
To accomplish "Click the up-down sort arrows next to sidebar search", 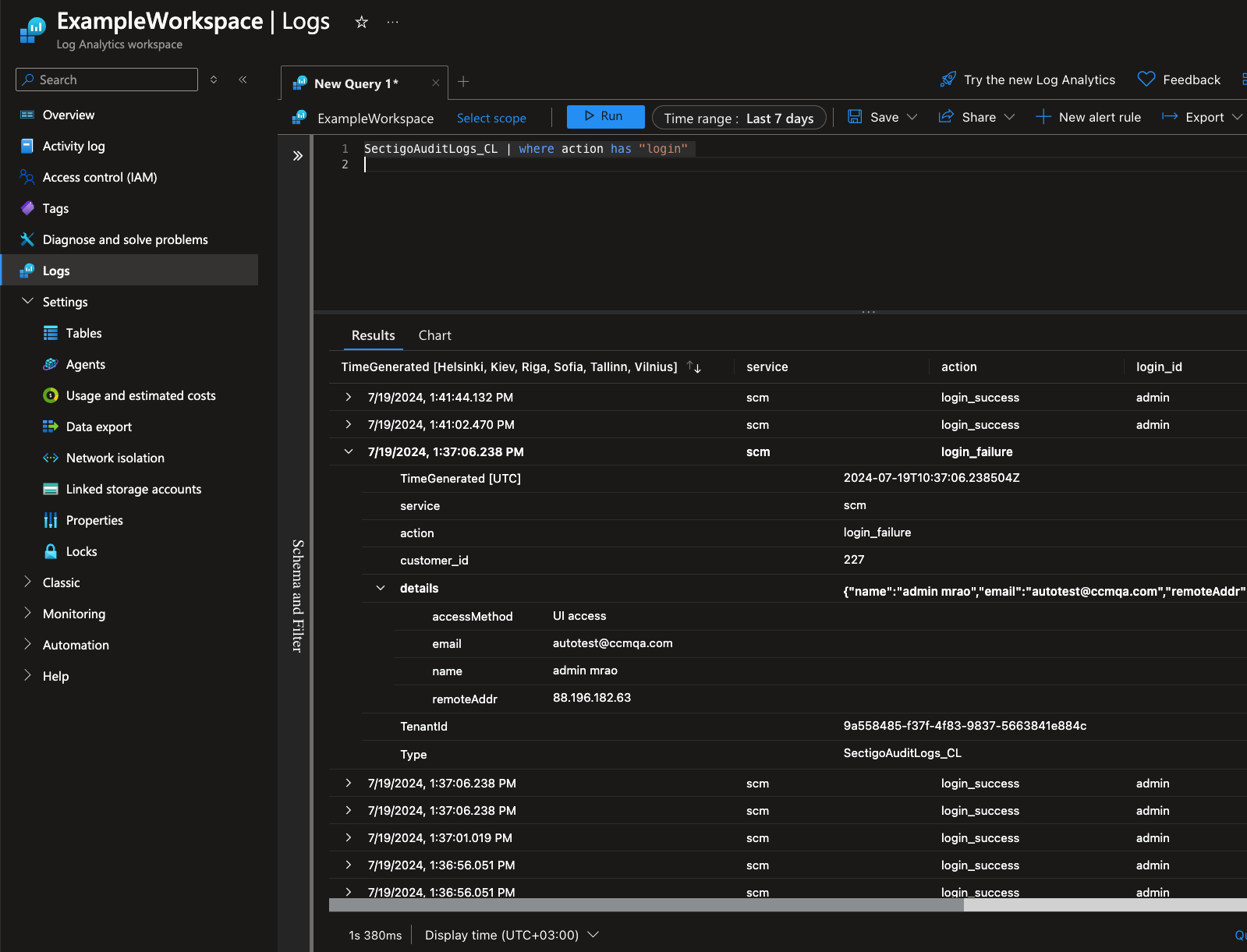I will tap(214, 80).
